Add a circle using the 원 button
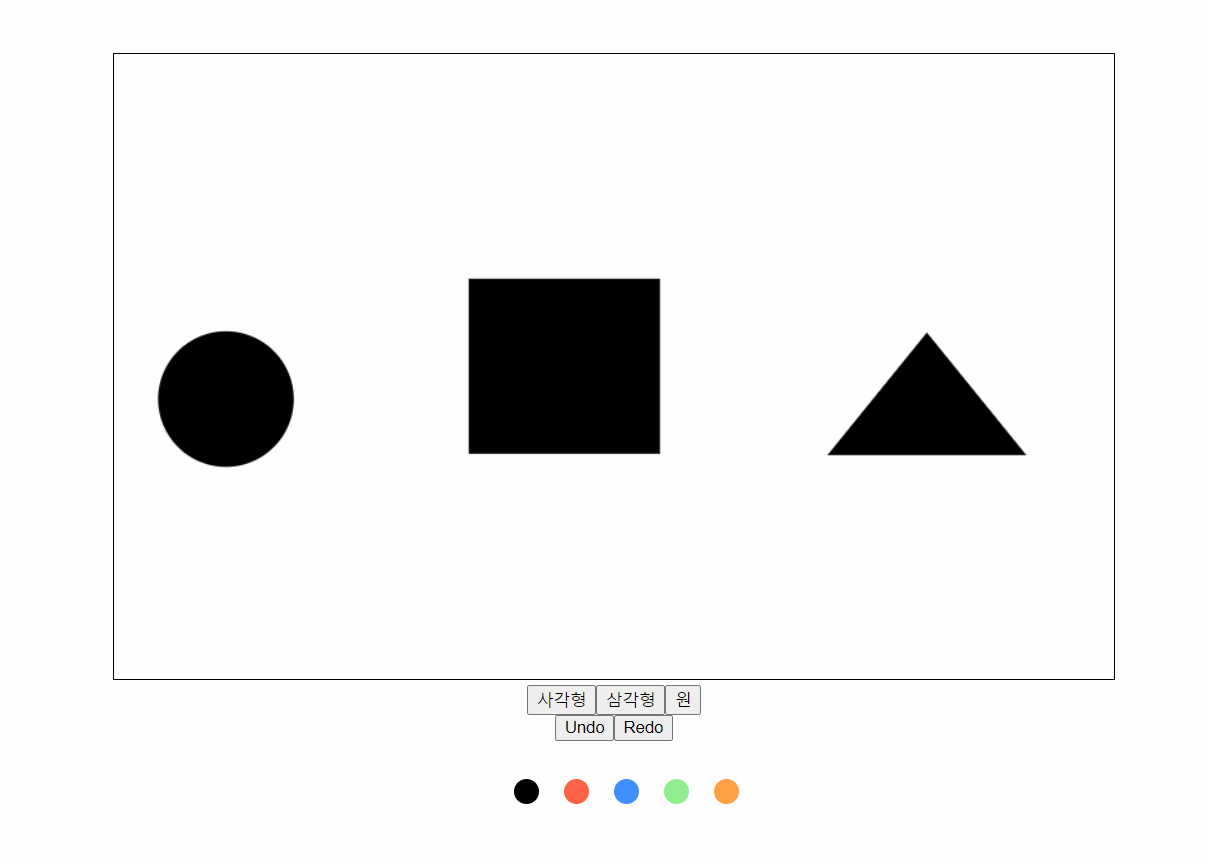 [683, 700]
